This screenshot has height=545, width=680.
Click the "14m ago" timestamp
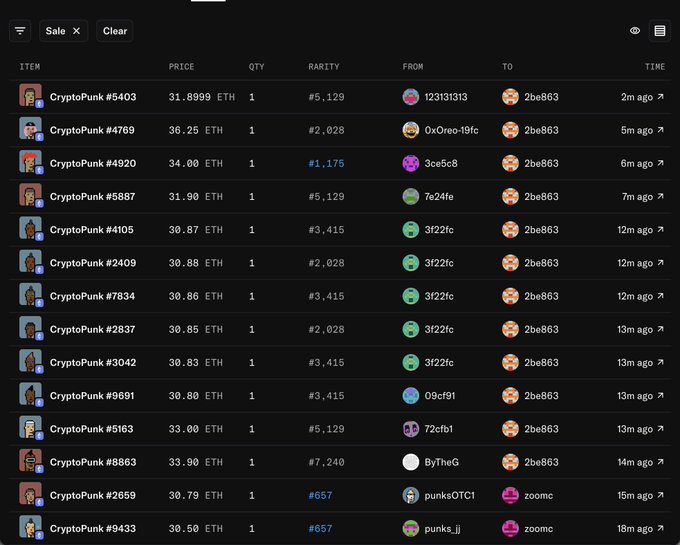tap(635, 462)
